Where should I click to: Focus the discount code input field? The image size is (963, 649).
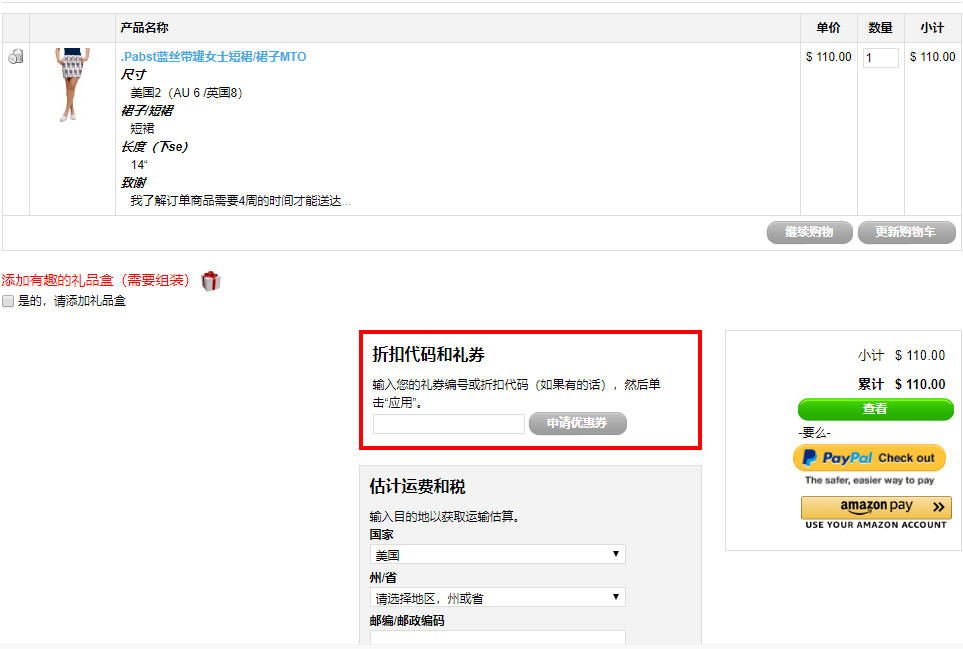448,424
